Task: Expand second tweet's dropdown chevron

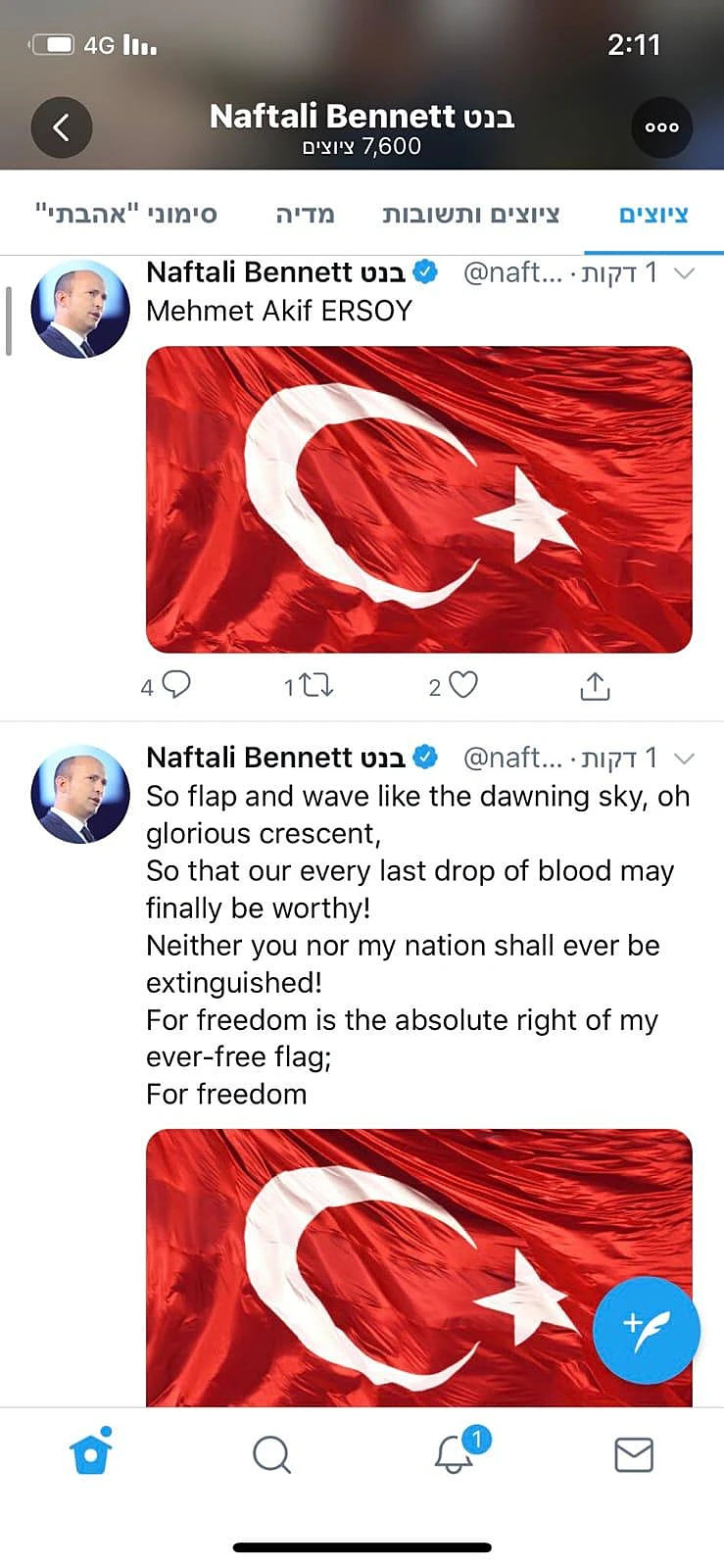Action: coord(685,759)
